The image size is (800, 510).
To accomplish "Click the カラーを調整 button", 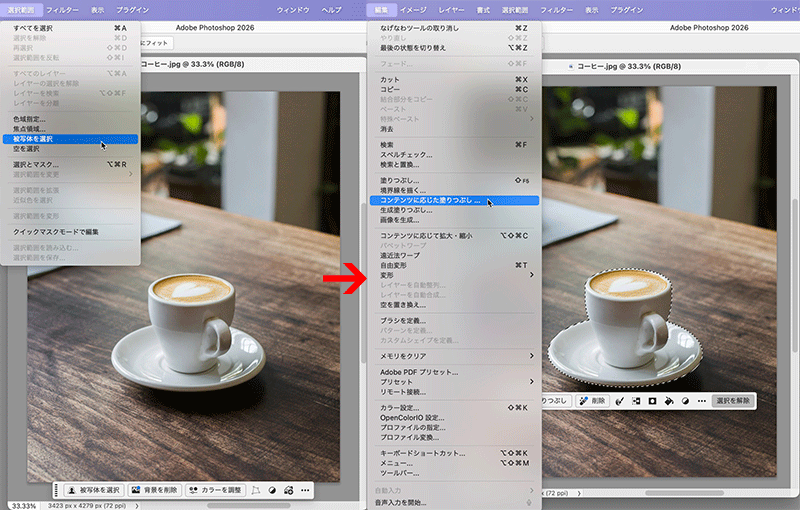I will click(x=214, y=490).
